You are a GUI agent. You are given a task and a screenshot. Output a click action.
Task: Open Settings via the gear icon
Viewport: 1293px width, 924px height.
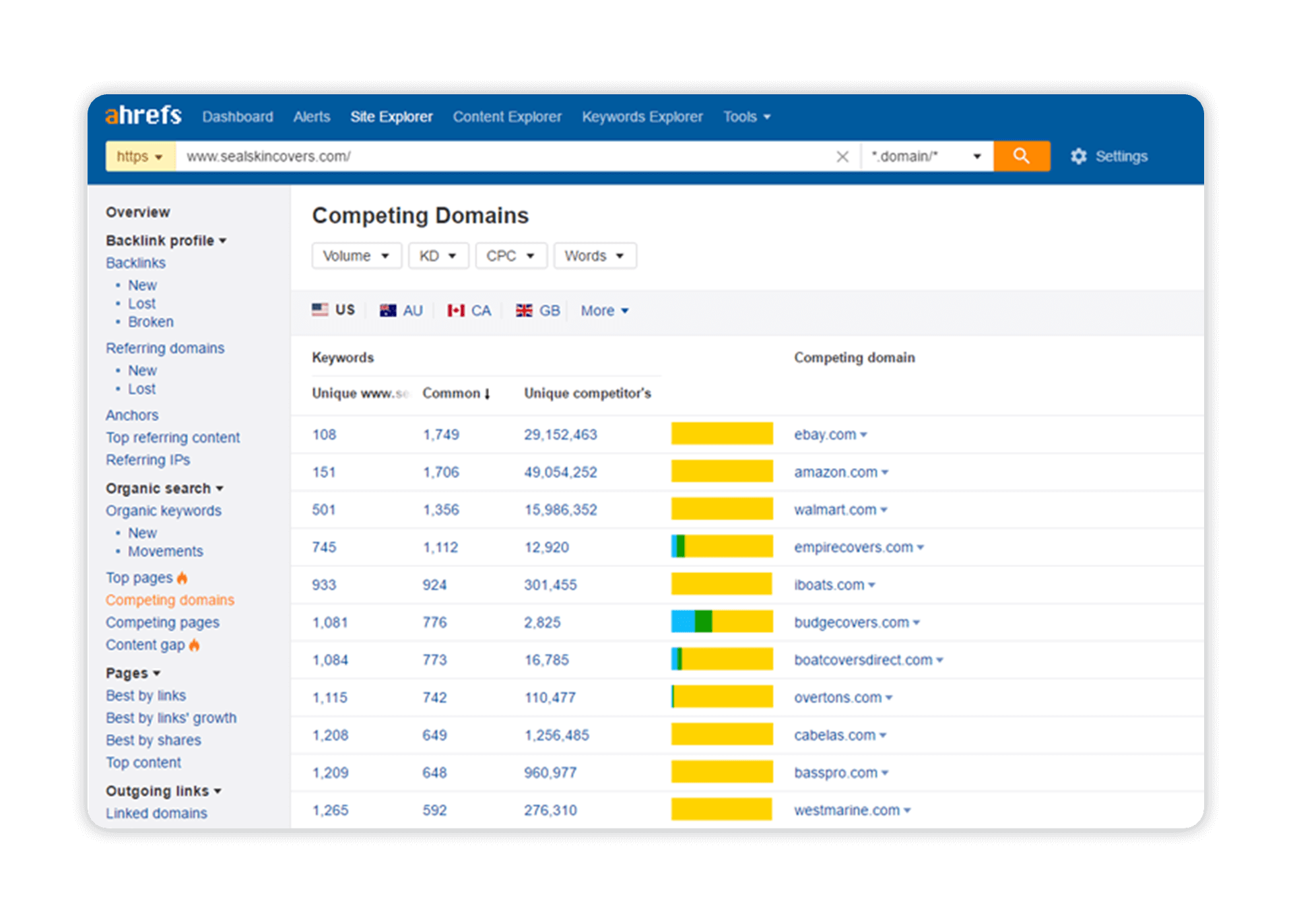coord(1079,156)
